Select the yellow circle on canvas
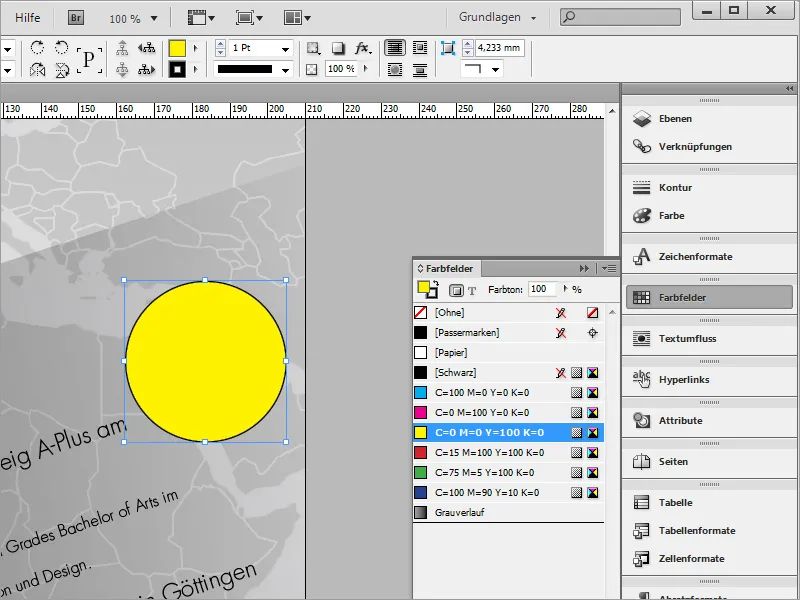Viewport: 800px width, 600px height. click(x=206, y=361)
